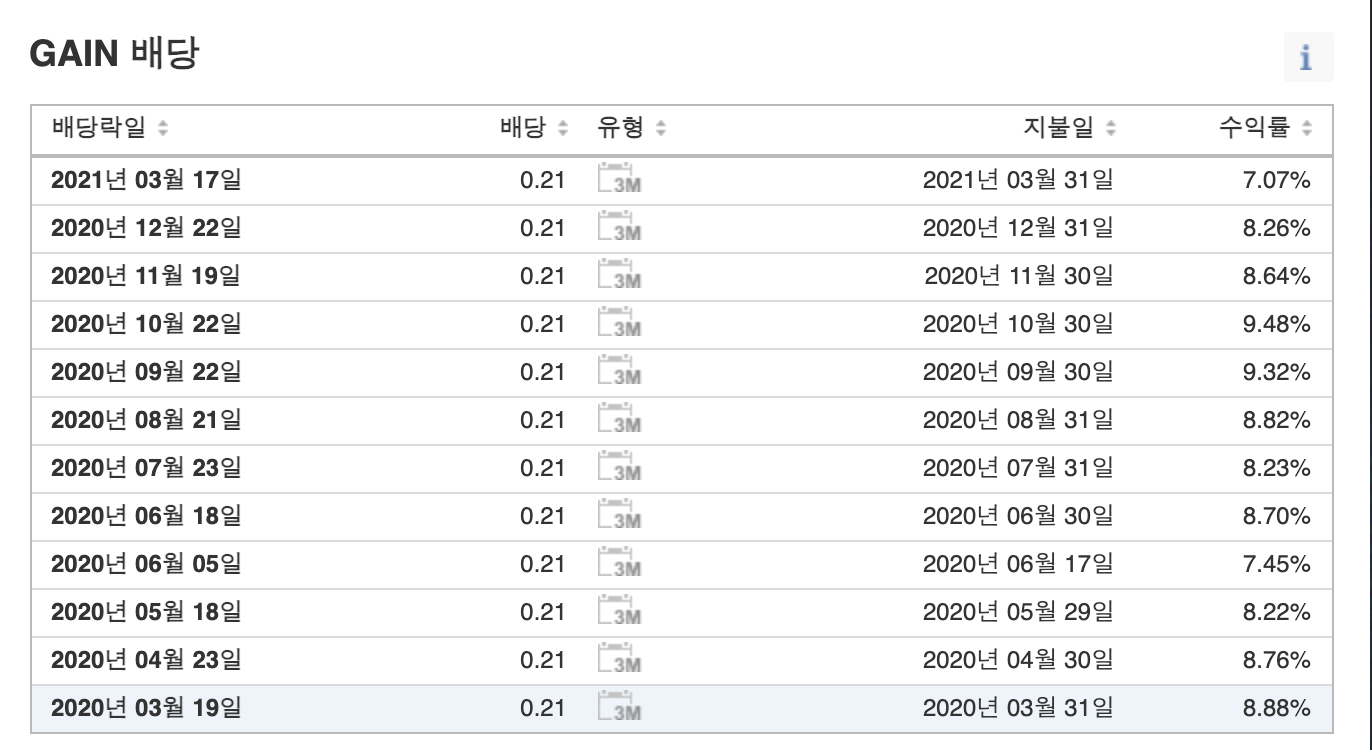Click payment date 2020년 08월 31일
The width and height of the screenshot is (1372, 750).
point(1018,420)
